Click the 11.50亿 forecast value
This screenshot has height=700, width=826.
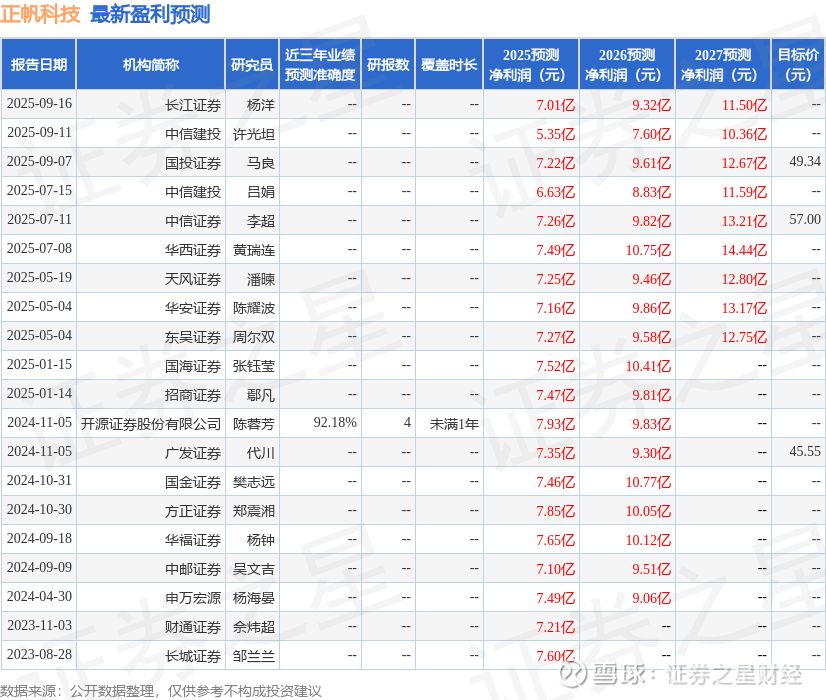(744, 105)
